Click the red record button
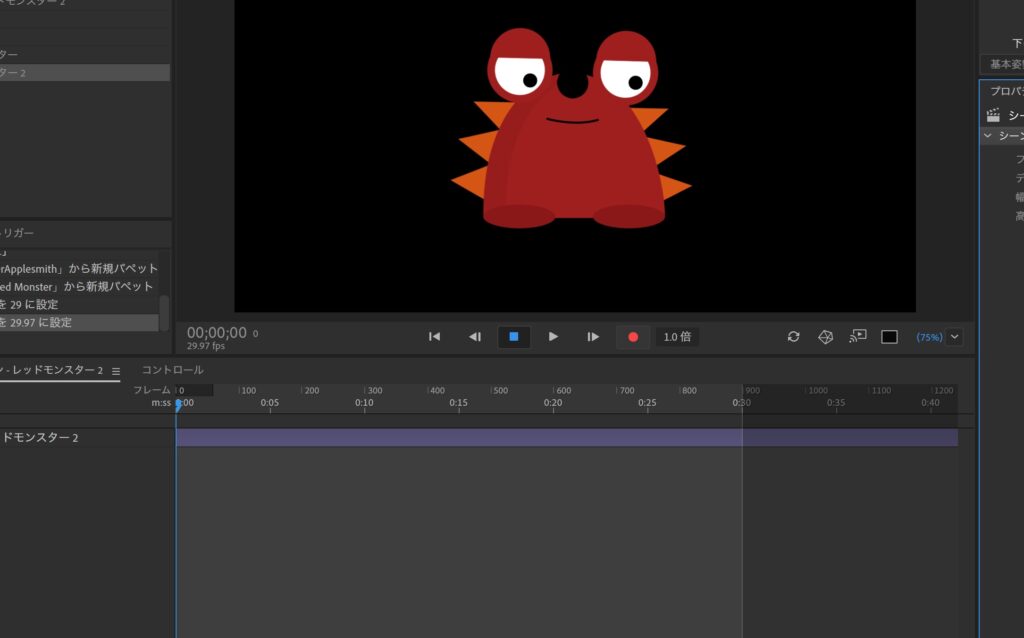The height and width of the screenshot is (638, 1024). tap(632, 337)
